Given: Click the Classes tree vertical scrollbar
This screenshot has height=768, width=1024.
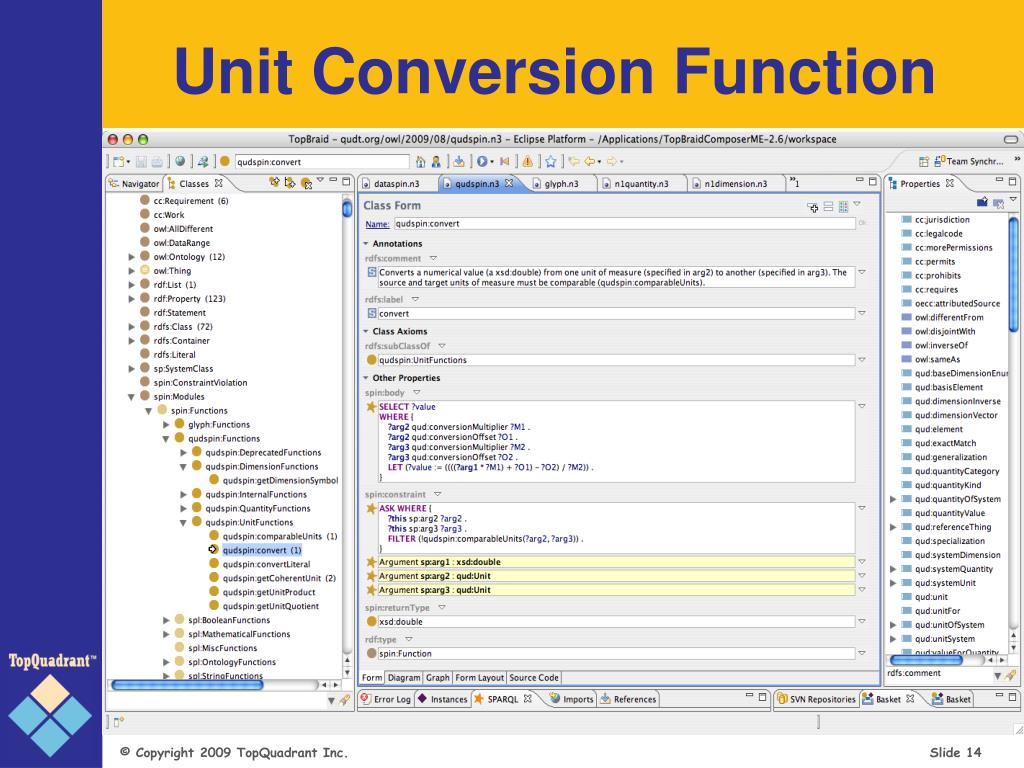Looking at the screenshot, I should click(x=347, y=208).
